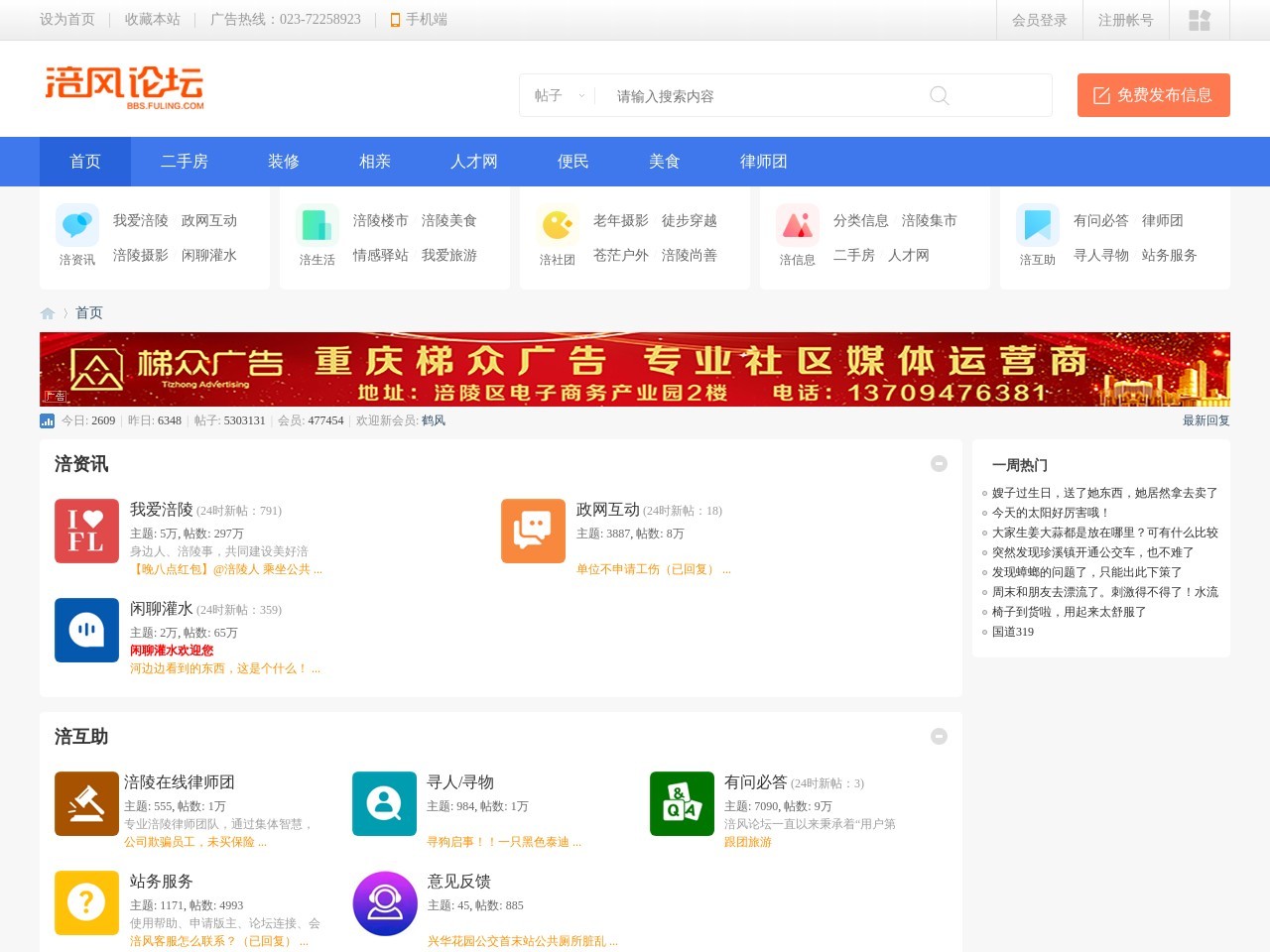Viewport: 1270px width, 952px height.
Task: Click the 闲聊灌水 chat icon
Action: click(x=86, y=630)
